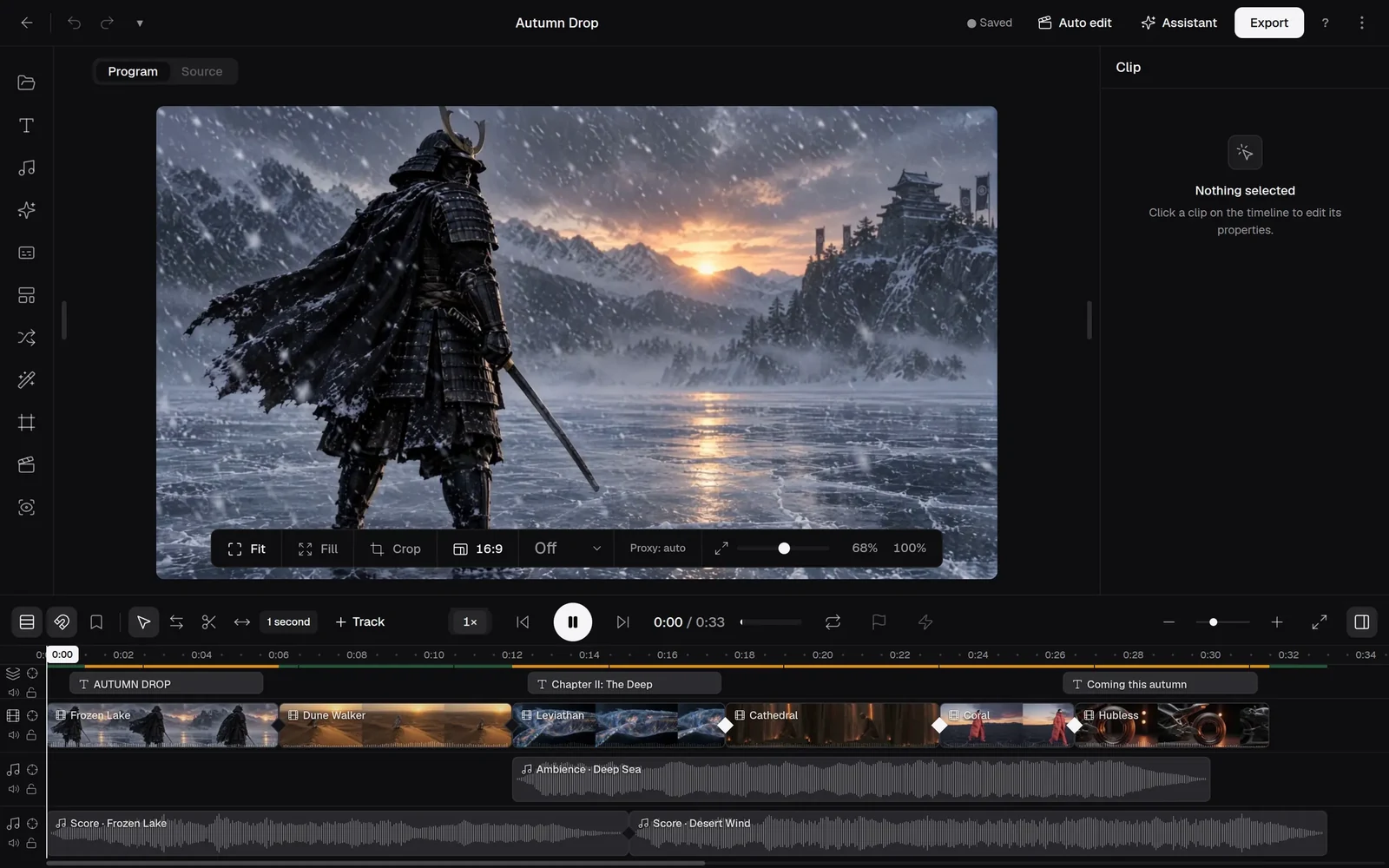Toggle the magnet snapping button

point(62,621)
